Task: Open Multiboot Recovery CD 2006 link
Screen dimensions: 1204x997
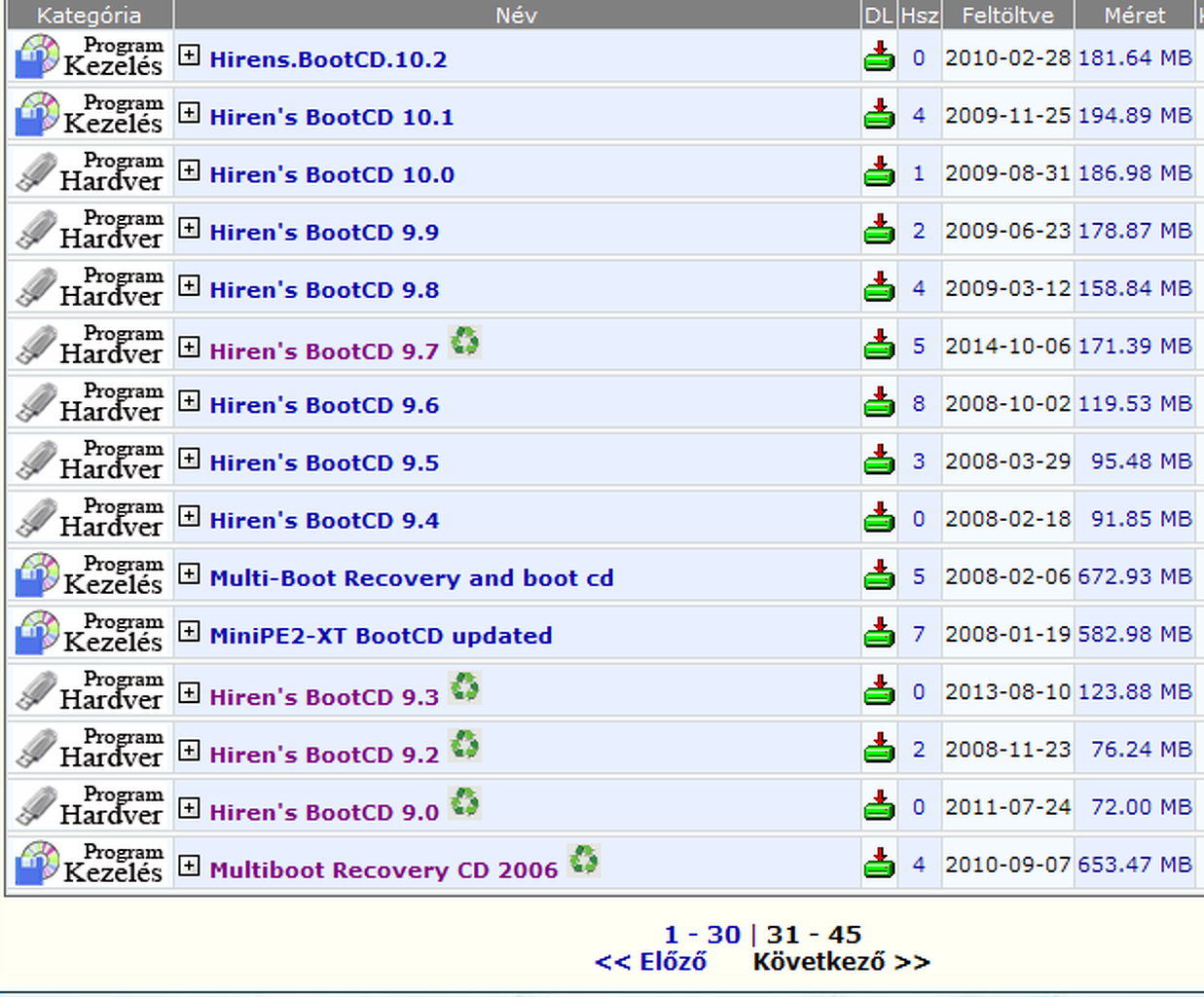Action: coord(383,869)
